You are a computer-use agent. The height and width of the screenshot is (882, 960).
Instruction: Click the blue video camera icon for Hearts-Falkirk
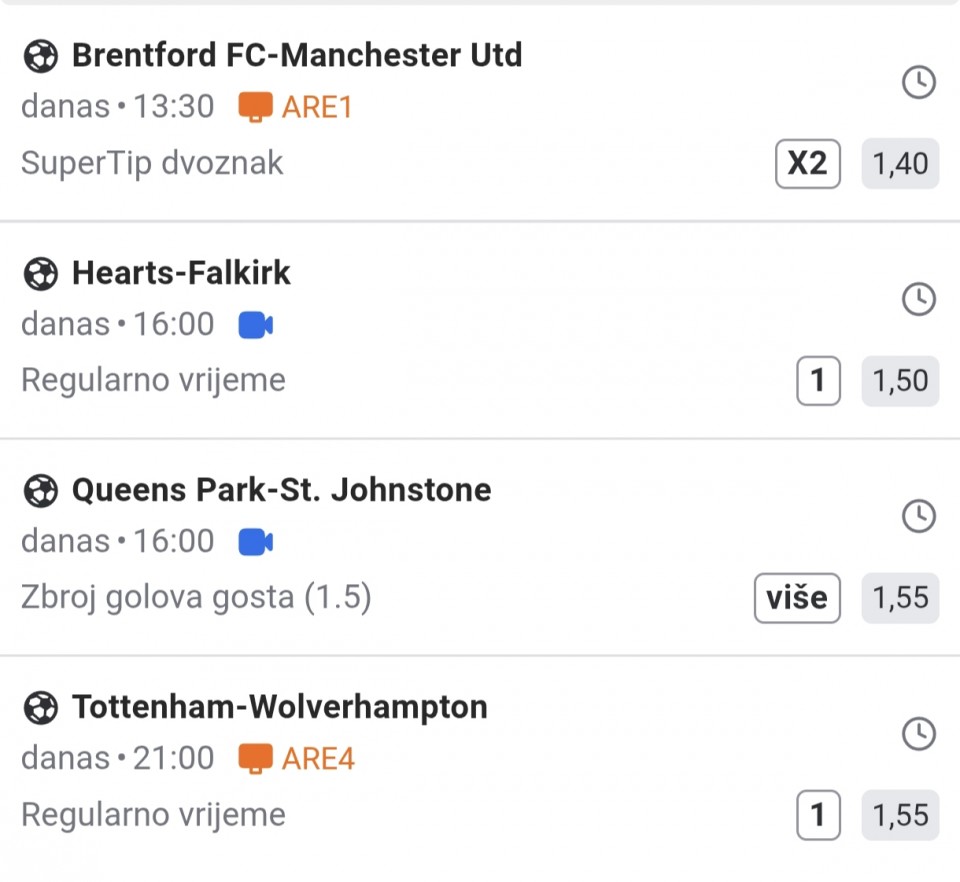click(256, 325)
